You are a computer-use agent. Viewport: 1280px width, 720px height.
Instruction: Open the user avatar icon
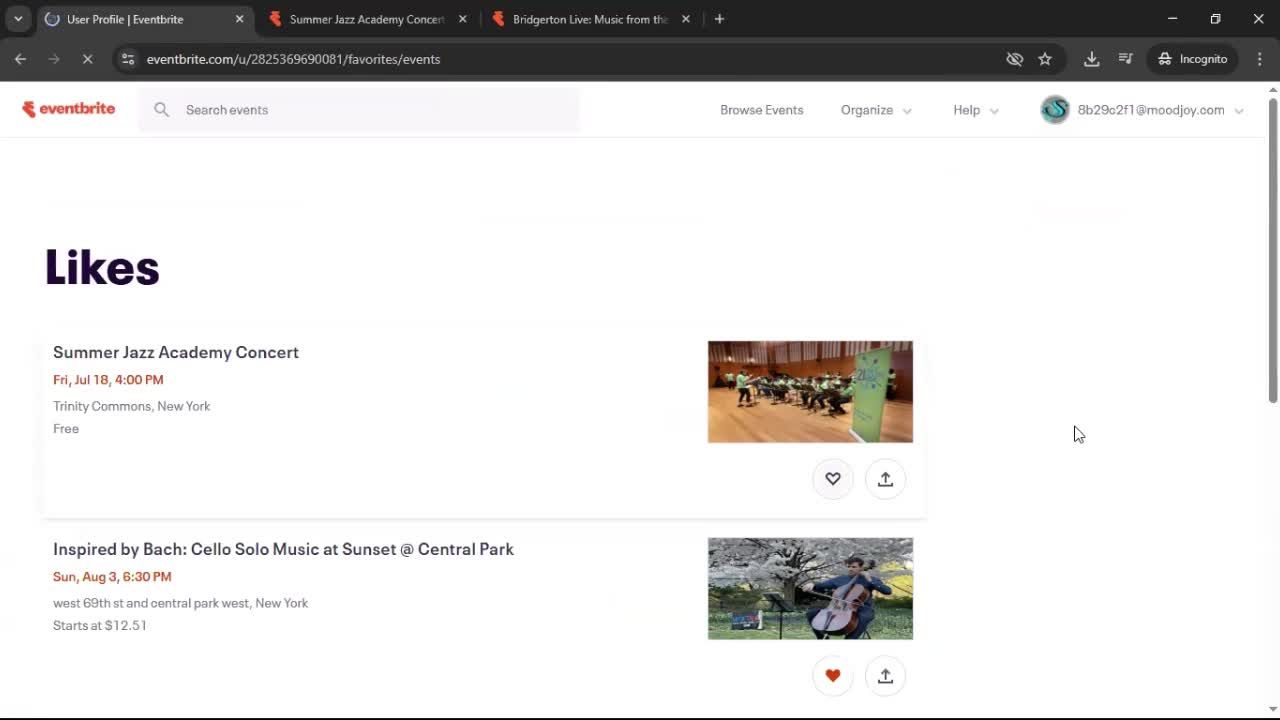pyautogui.click(x=1055, y=110)
